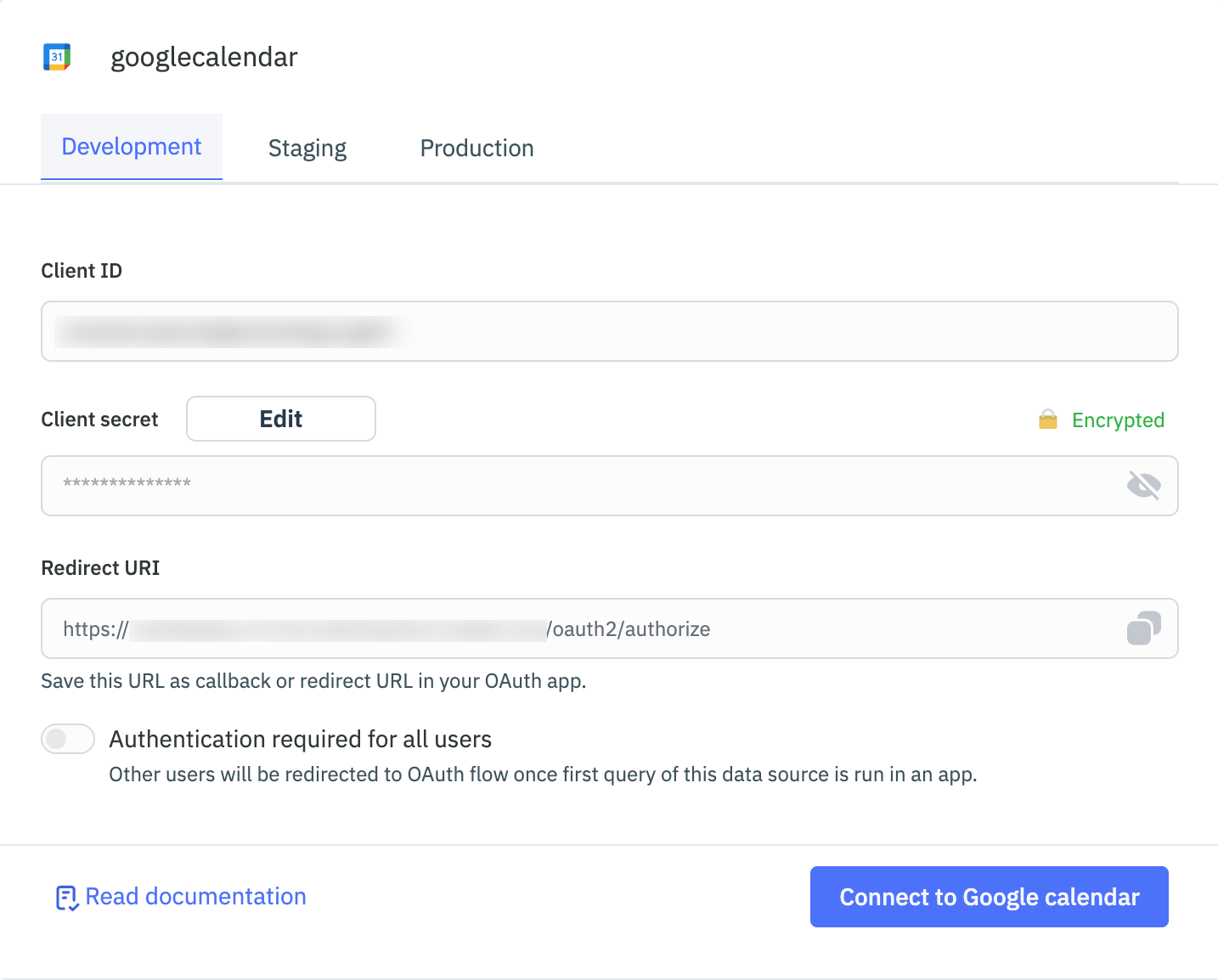Image resolution: width=1218 pixels, height=980 pixels.
Task: Copy the Redirect URI using the copy icon
Action: point(1143,628)
